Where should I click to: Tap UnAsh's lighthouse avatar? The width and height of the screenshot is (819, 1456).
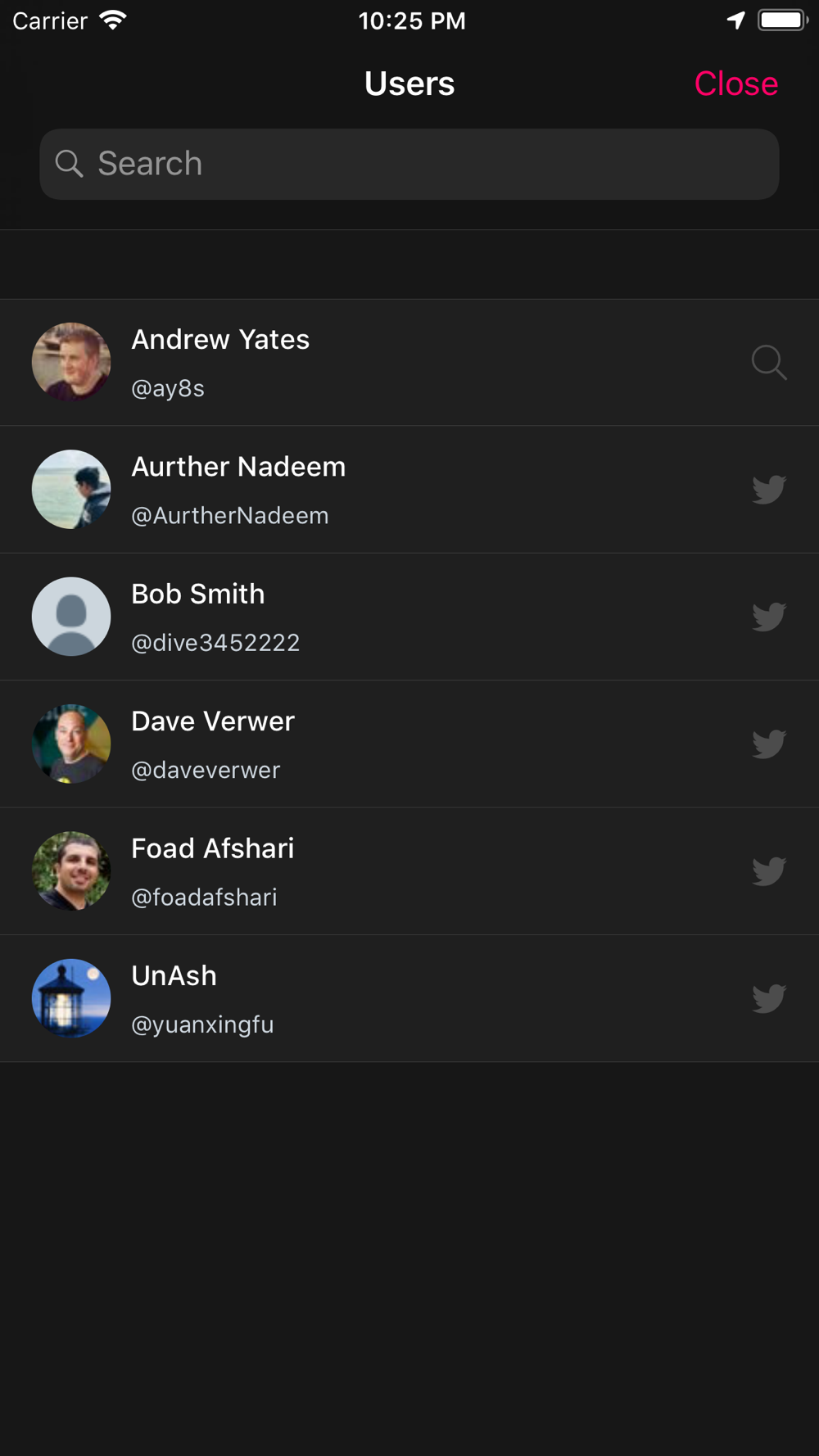pos(71,998)
